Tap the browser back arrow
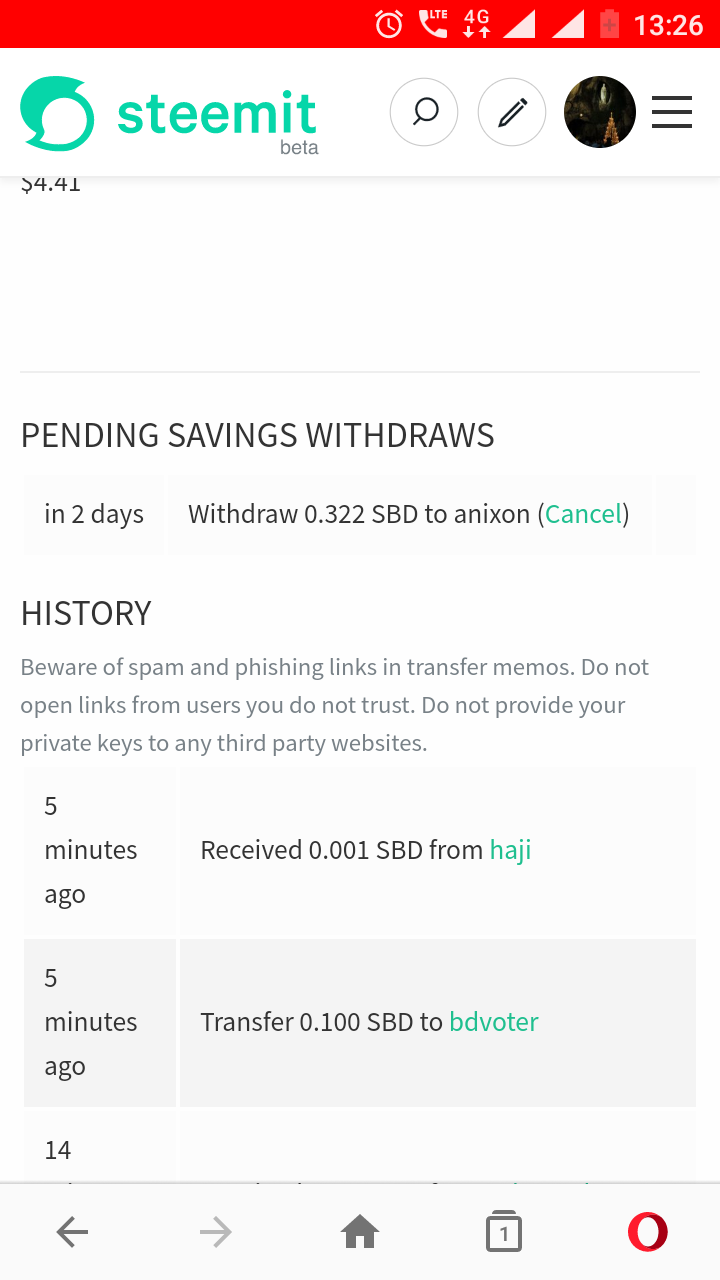Viewport: 720px width, 1280px height. pos(72,1233)
